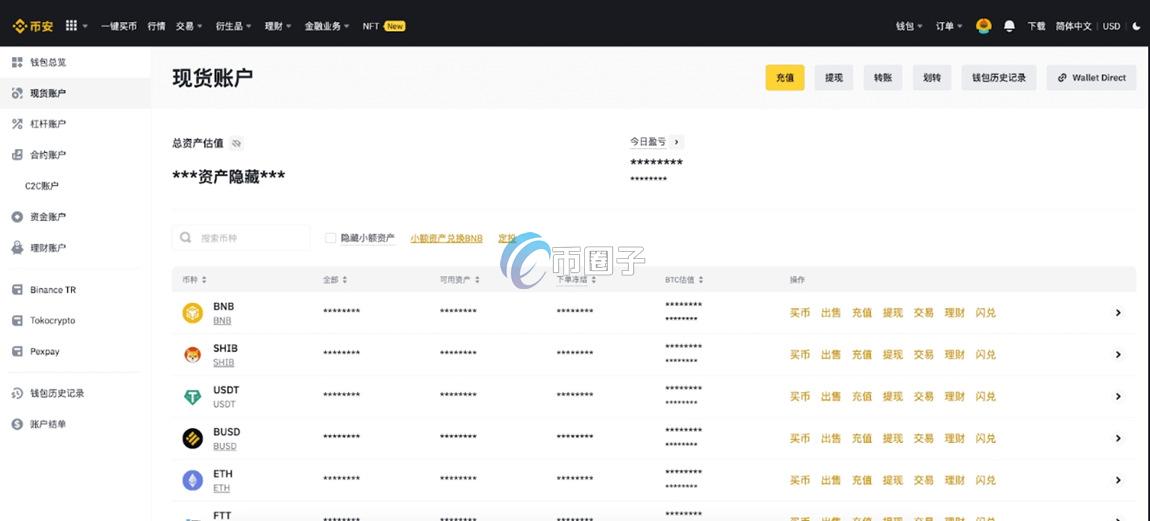Click the 划转 button
Viewport: 1150px width, 521px height.
[932, 78]
